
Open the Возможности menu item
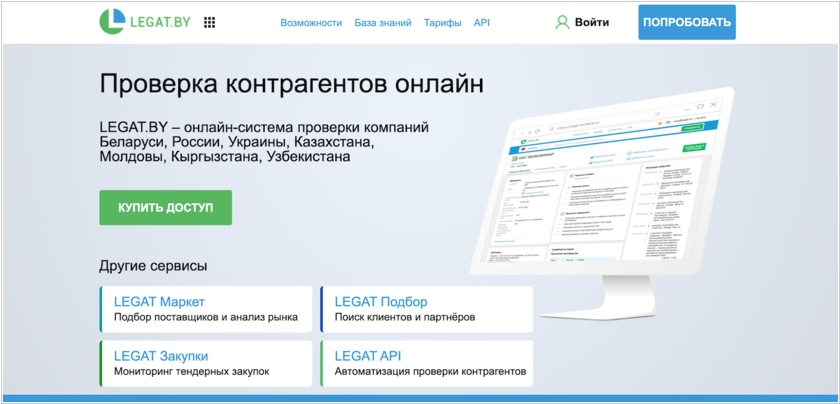(311, 23)
